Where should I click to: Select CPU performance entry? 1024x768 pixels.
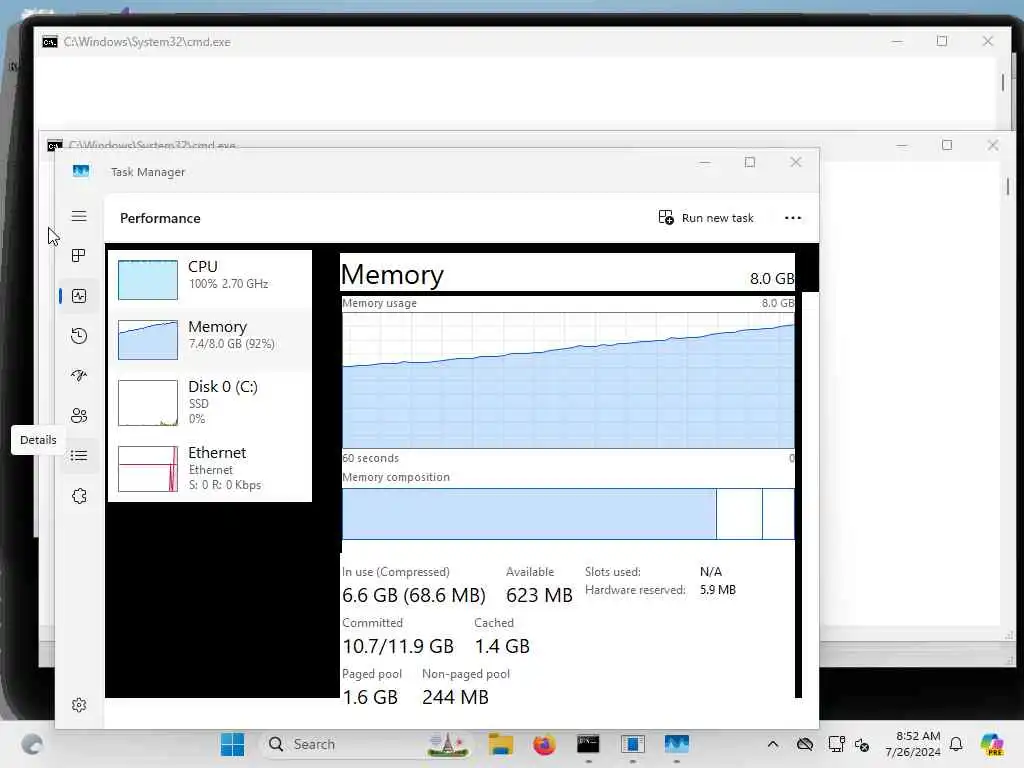tap(210, 280)
